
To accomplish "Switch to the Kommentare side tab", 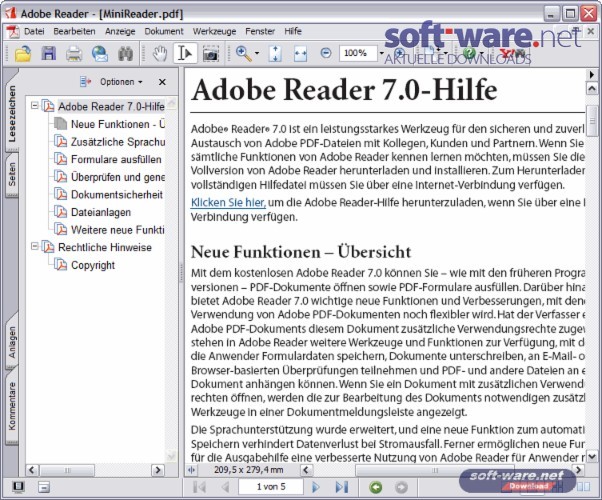I will tap(12, 406).
